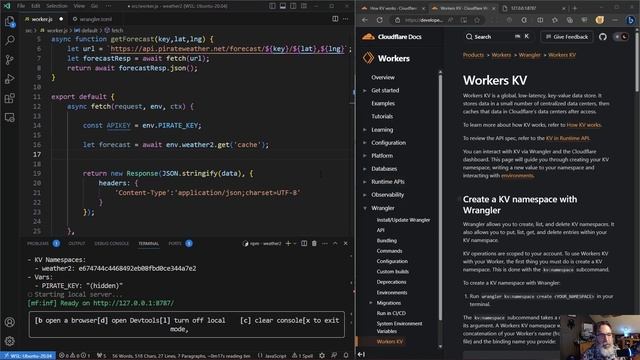Switch to the How KV works browser tab
This screenshot has height=360, width=640.
[393, 8]
